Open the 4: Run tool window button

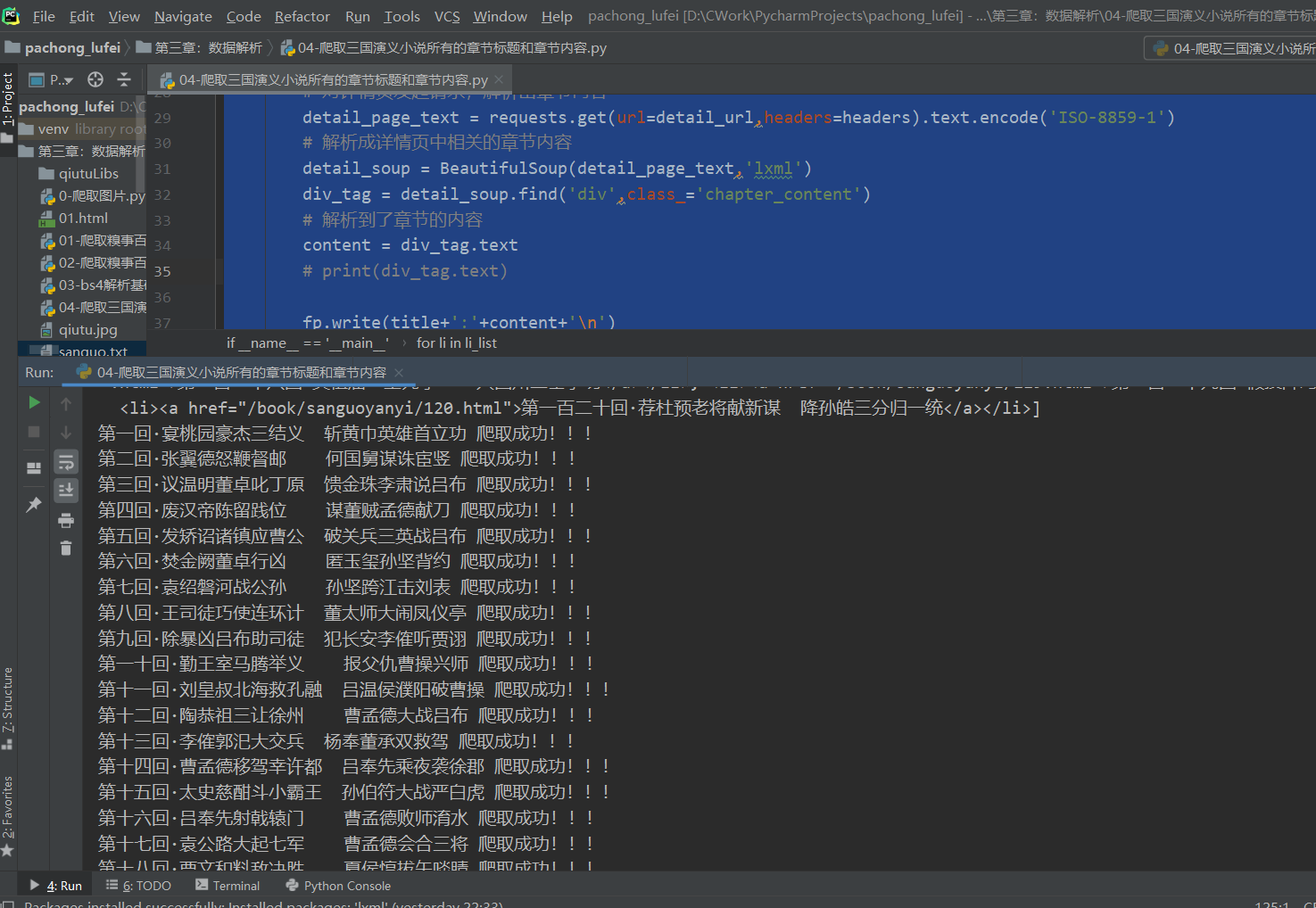[55, 886]
